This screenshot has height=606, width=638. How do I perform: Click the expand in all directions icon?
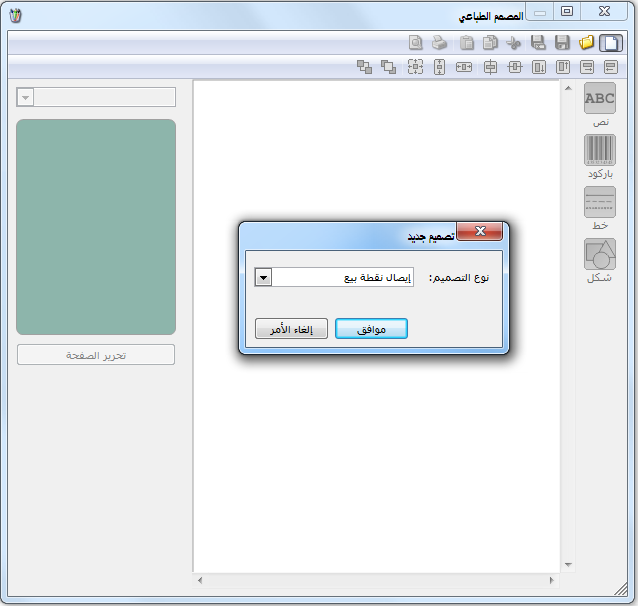(x=415, y=67)
